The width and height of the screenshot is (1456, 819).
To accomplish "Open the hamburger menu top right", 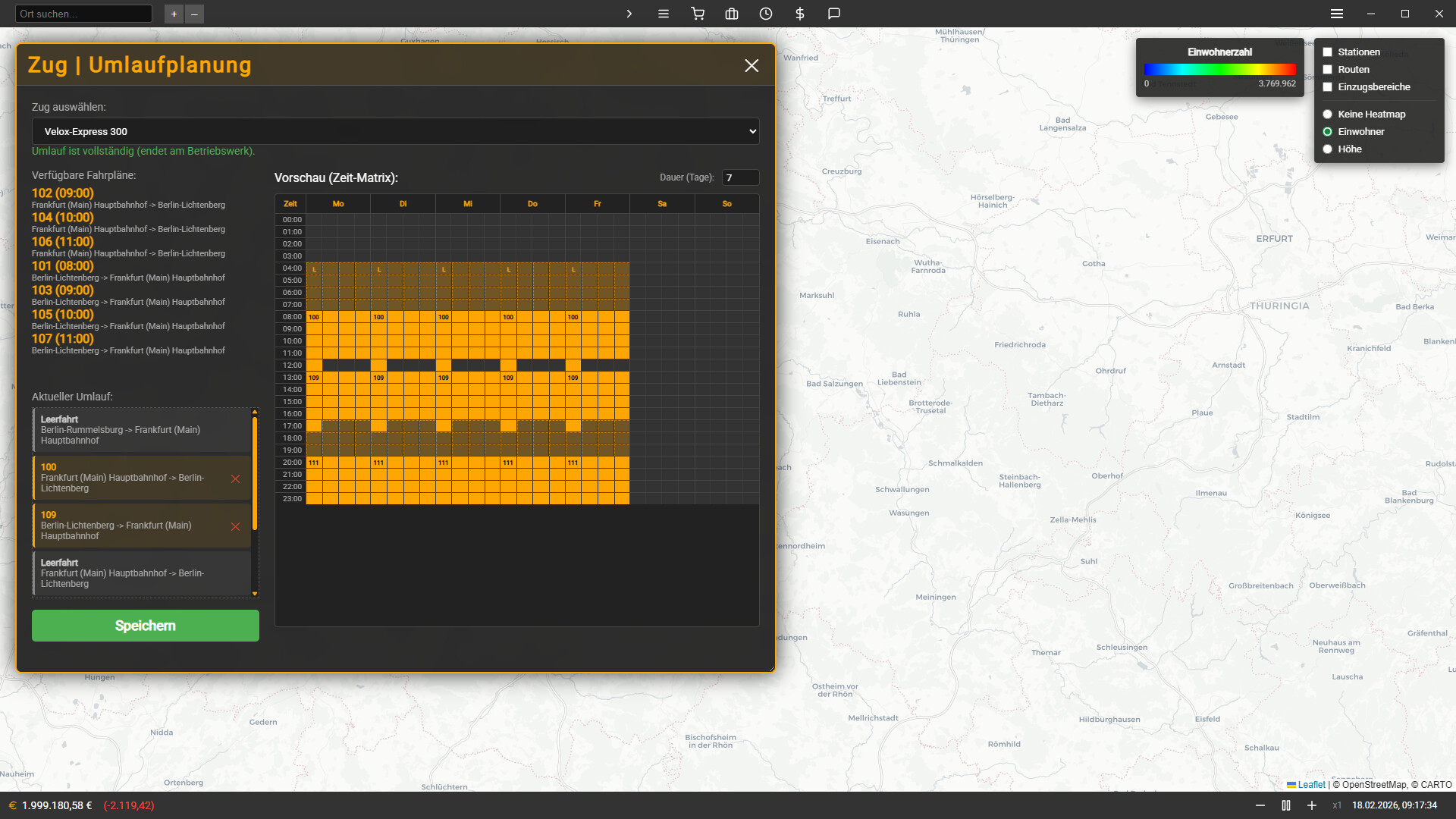I will tap(1336, 13).
